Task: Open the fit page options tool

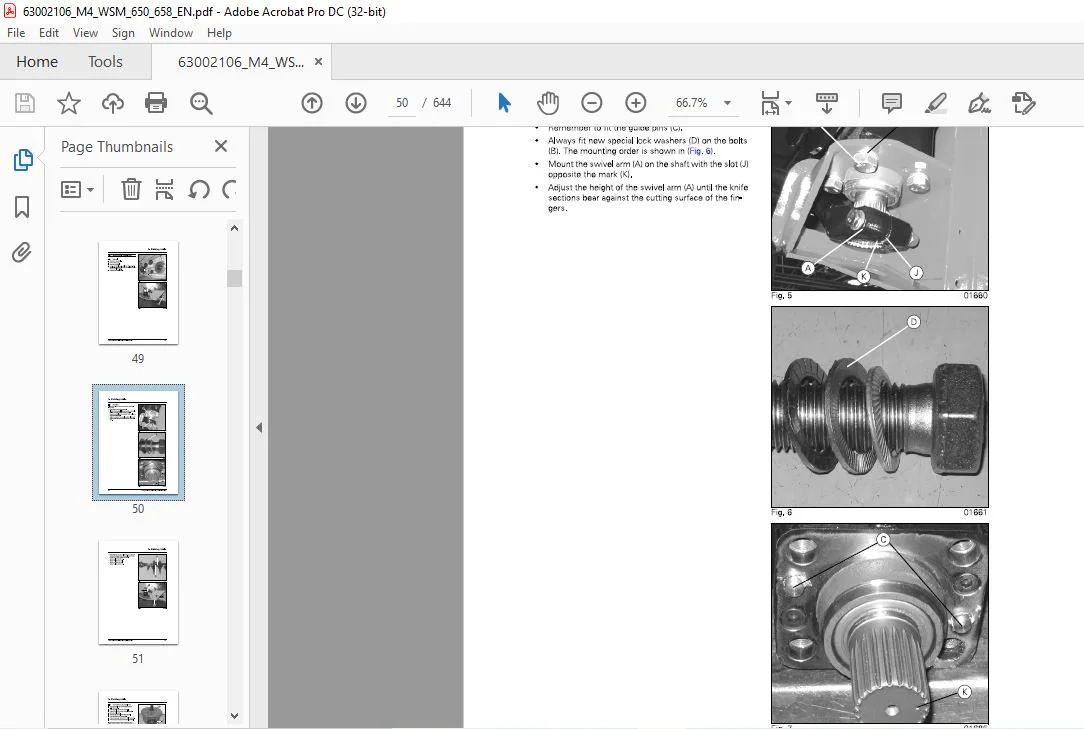Action: point(776,103)
